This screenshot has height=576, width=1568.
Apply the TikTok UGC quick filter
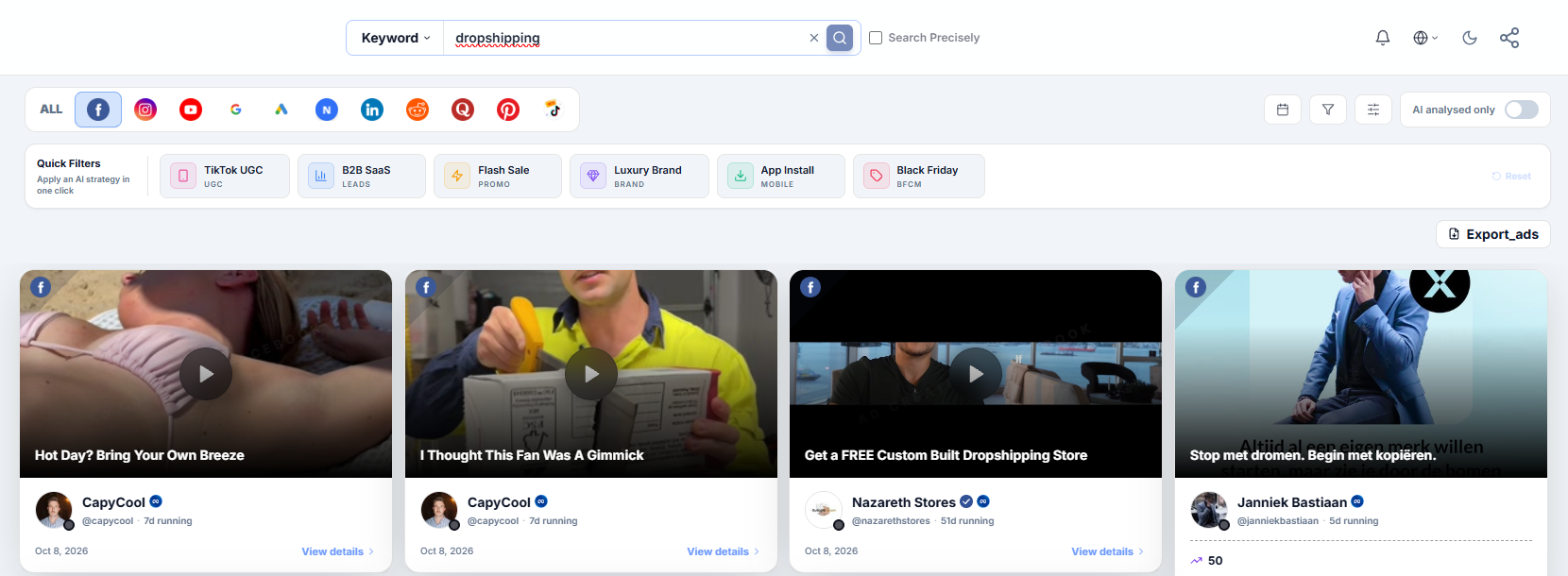[225, 177]
